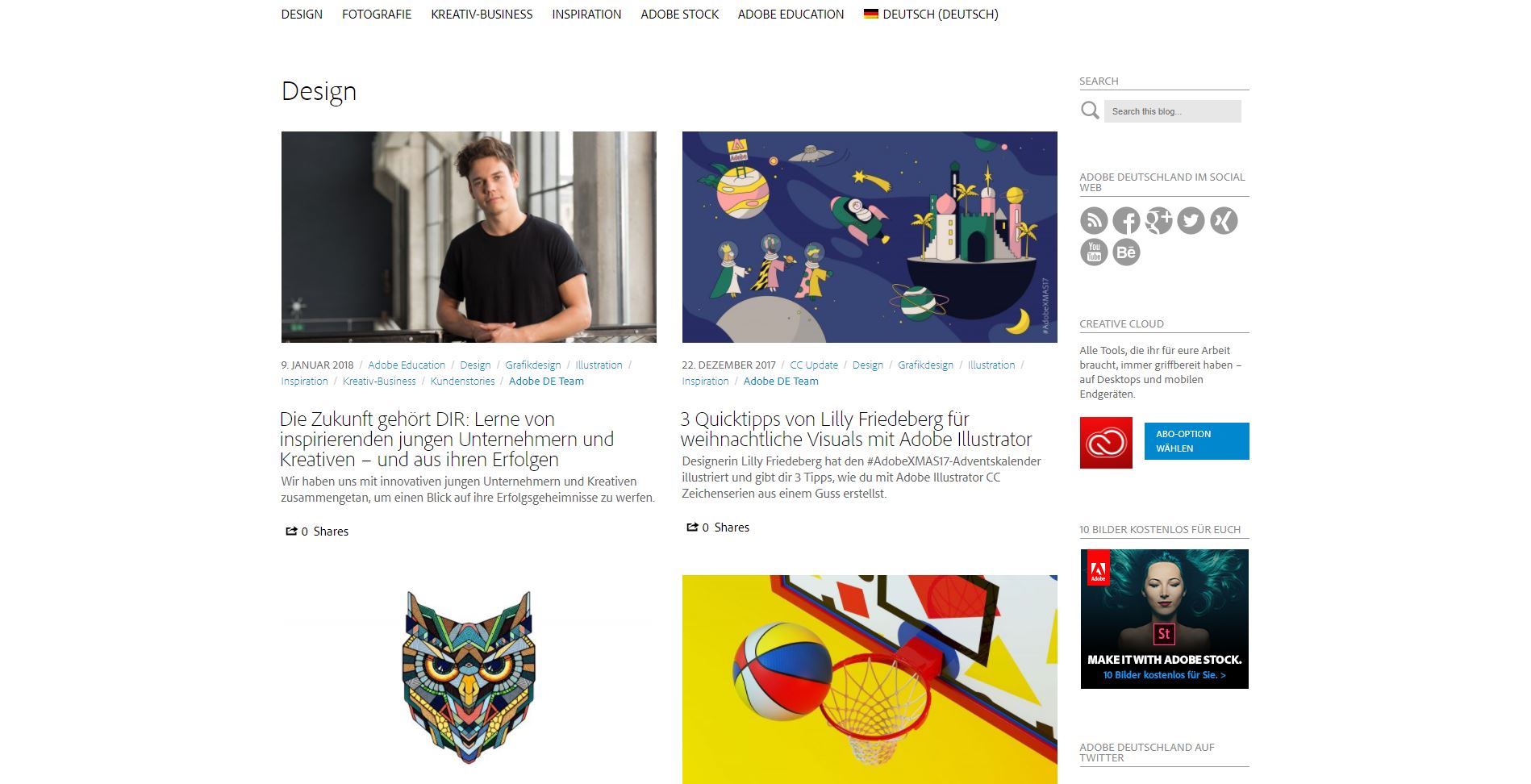Image resolution: width=1531 pixels, height=784 pixels.
Task: Open the Kundenstories category link
Action: click(x=462, y=381)
